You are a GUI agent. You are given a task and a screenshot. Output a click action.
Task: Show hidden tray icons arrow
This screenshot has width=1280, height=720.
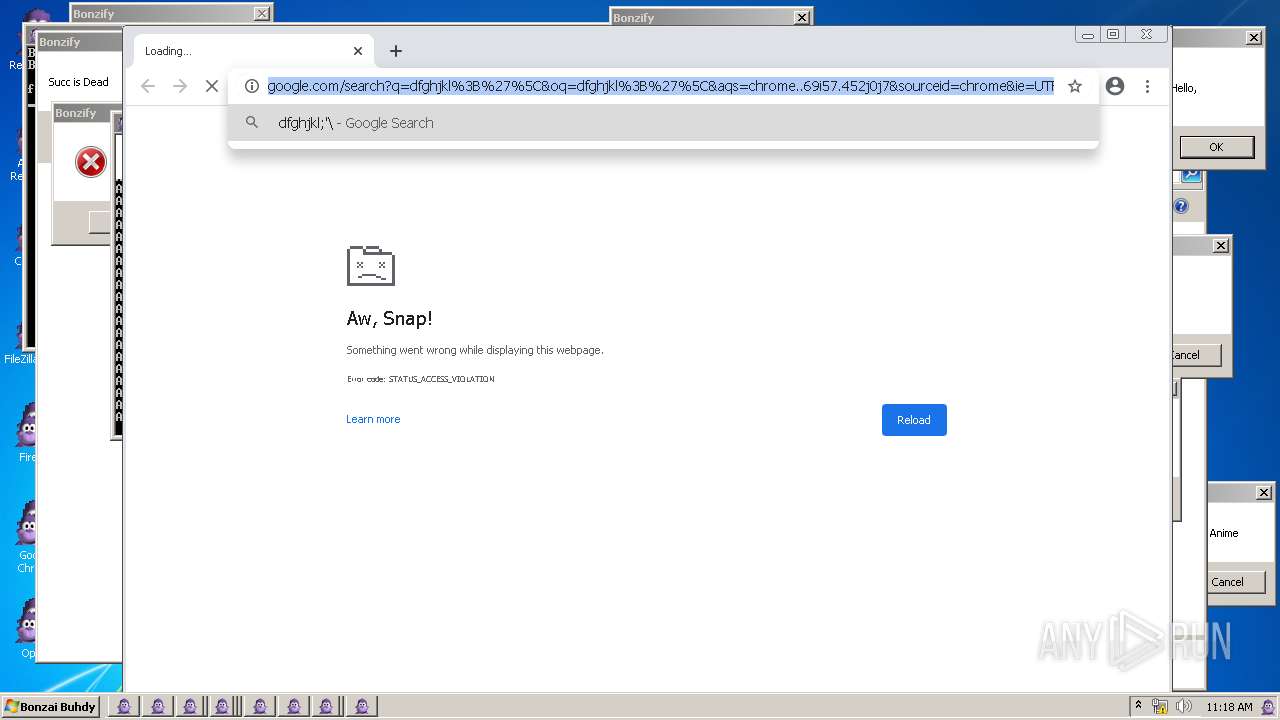tap(1138, 706)
